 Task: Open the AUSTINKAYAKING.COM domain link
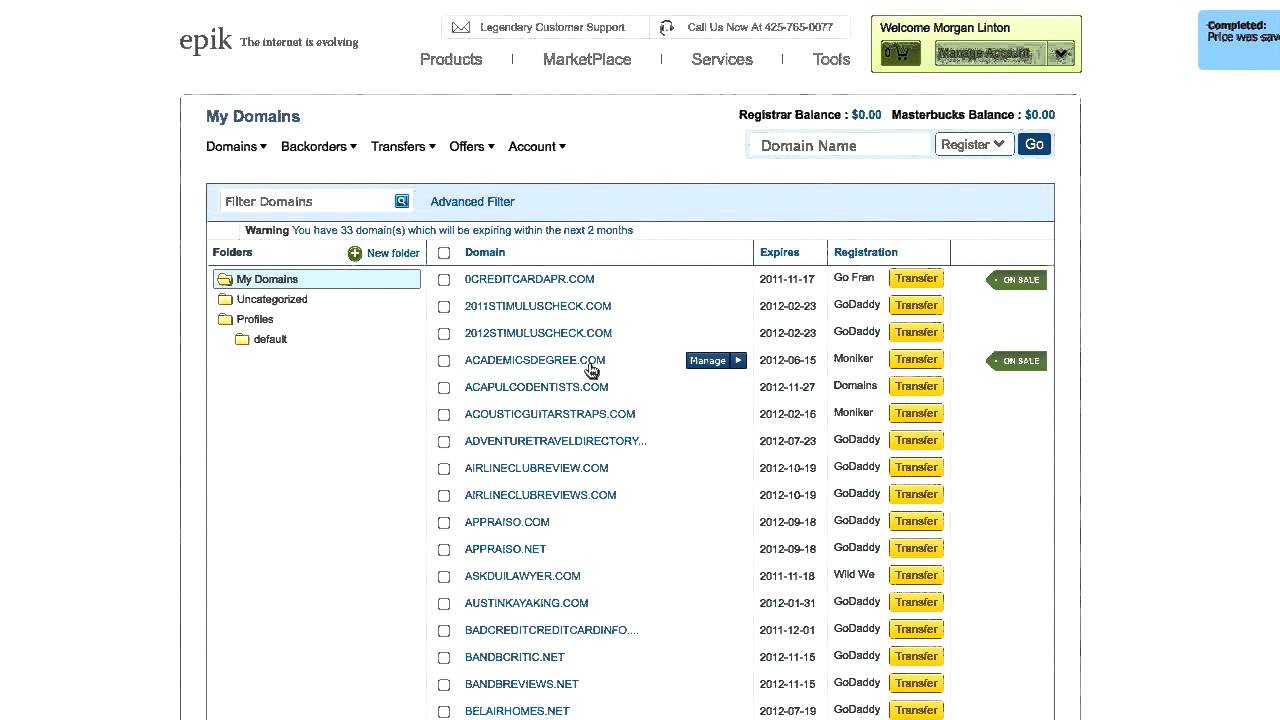[x=526, y=603]
